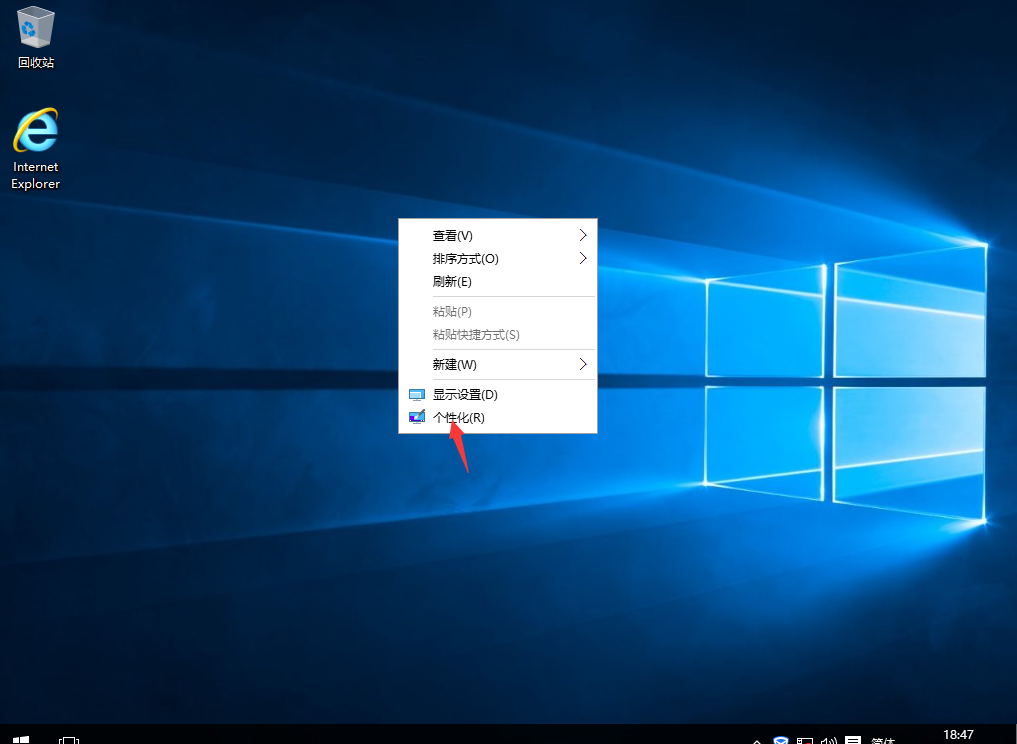Show hidden tray icons with the chevron
This screenshot has height=744, width=1017.
click(x=757, y=741)
